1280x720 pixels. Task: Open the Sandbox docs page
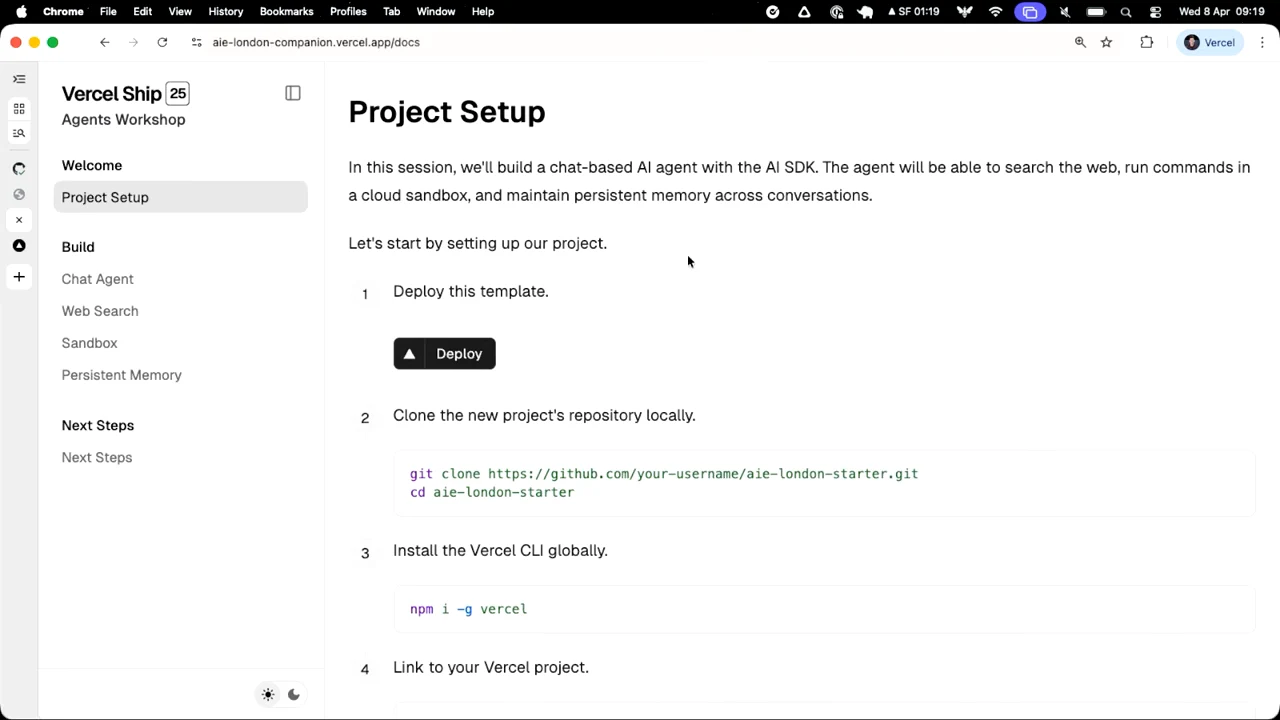89,343
